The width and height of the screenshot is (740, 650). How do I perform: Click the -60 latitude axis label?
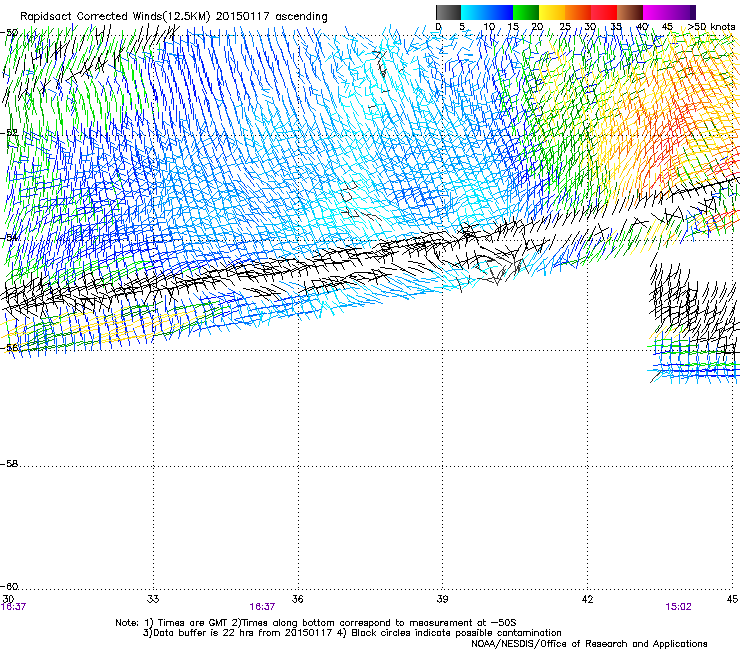pyautogui.click(x=9, y=586)
